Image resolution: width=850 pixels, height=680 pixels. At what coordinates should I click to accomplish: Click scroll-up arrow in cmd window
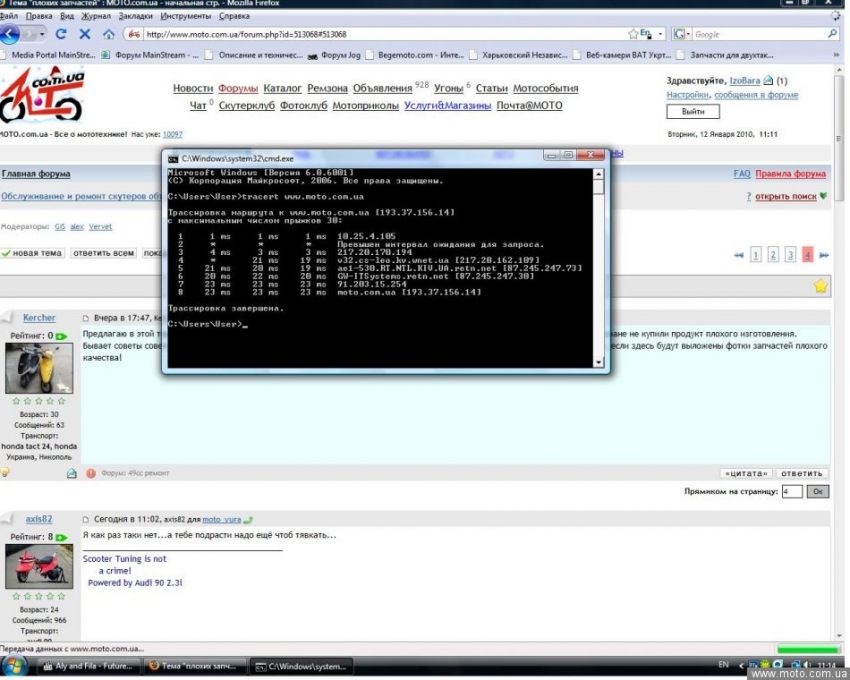(598, 175)
